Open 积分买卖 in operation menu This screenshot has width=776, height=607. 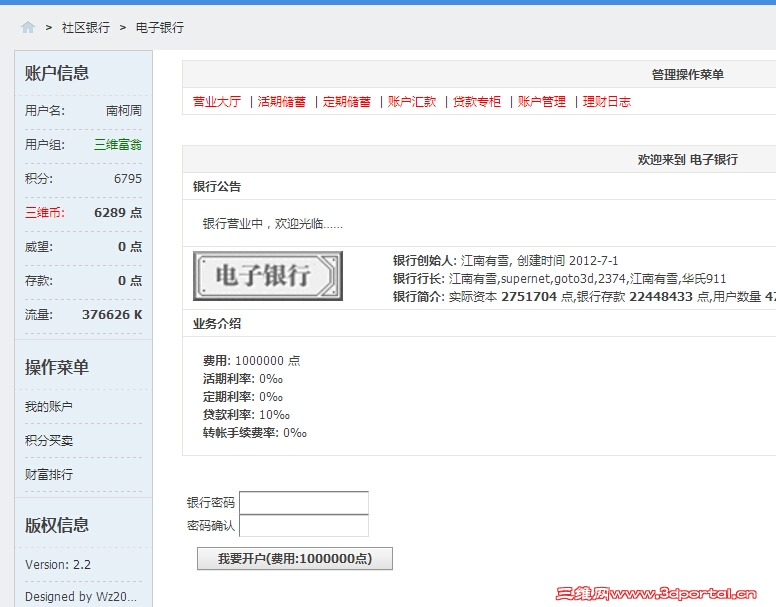(48, 440)
